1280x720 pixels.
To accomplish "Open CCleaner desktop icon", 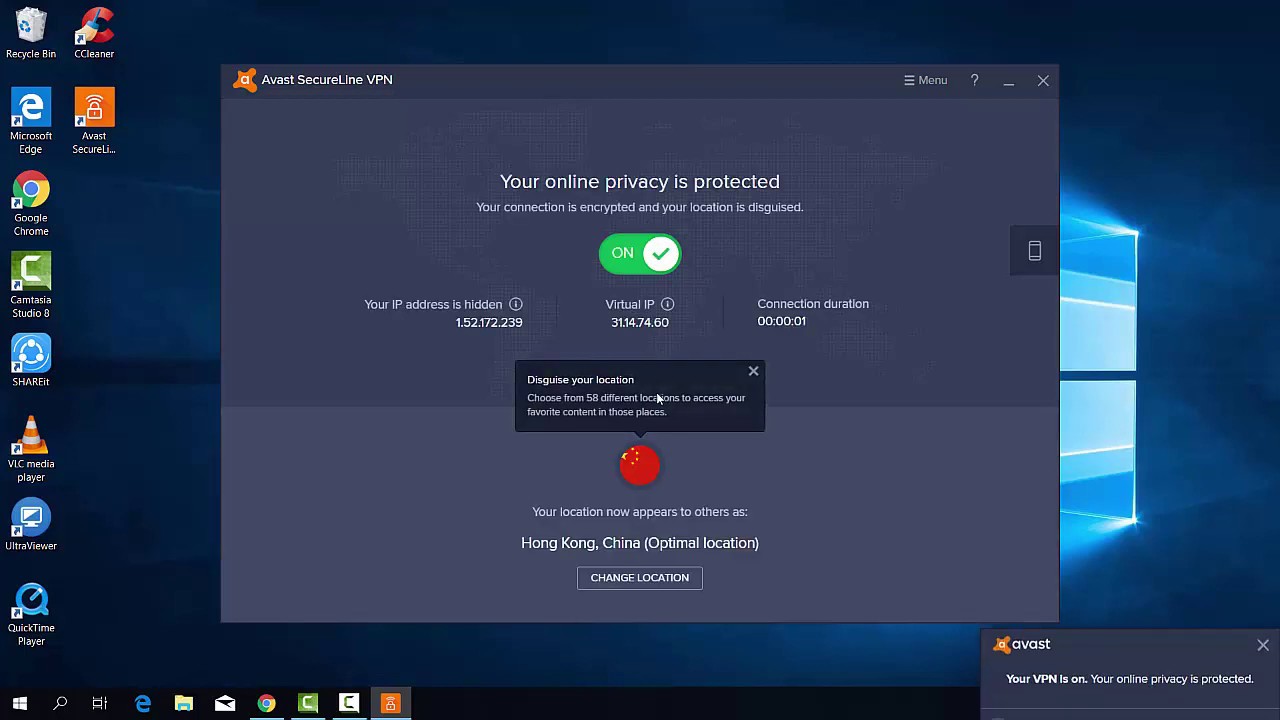I will (94, 33).
